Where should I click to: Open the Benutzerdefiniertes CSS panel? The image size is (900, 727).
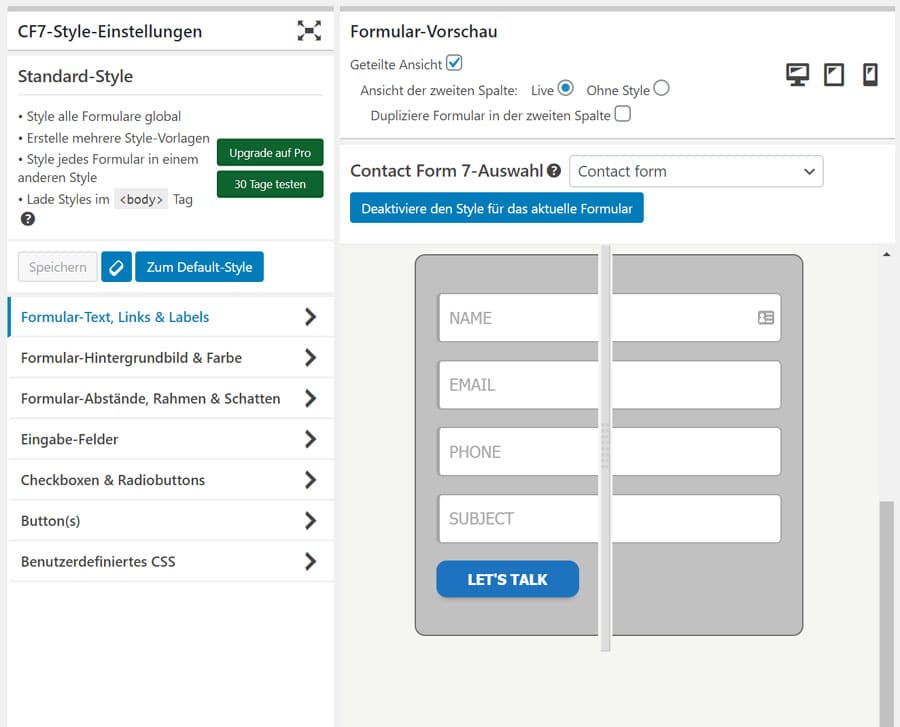170,561
